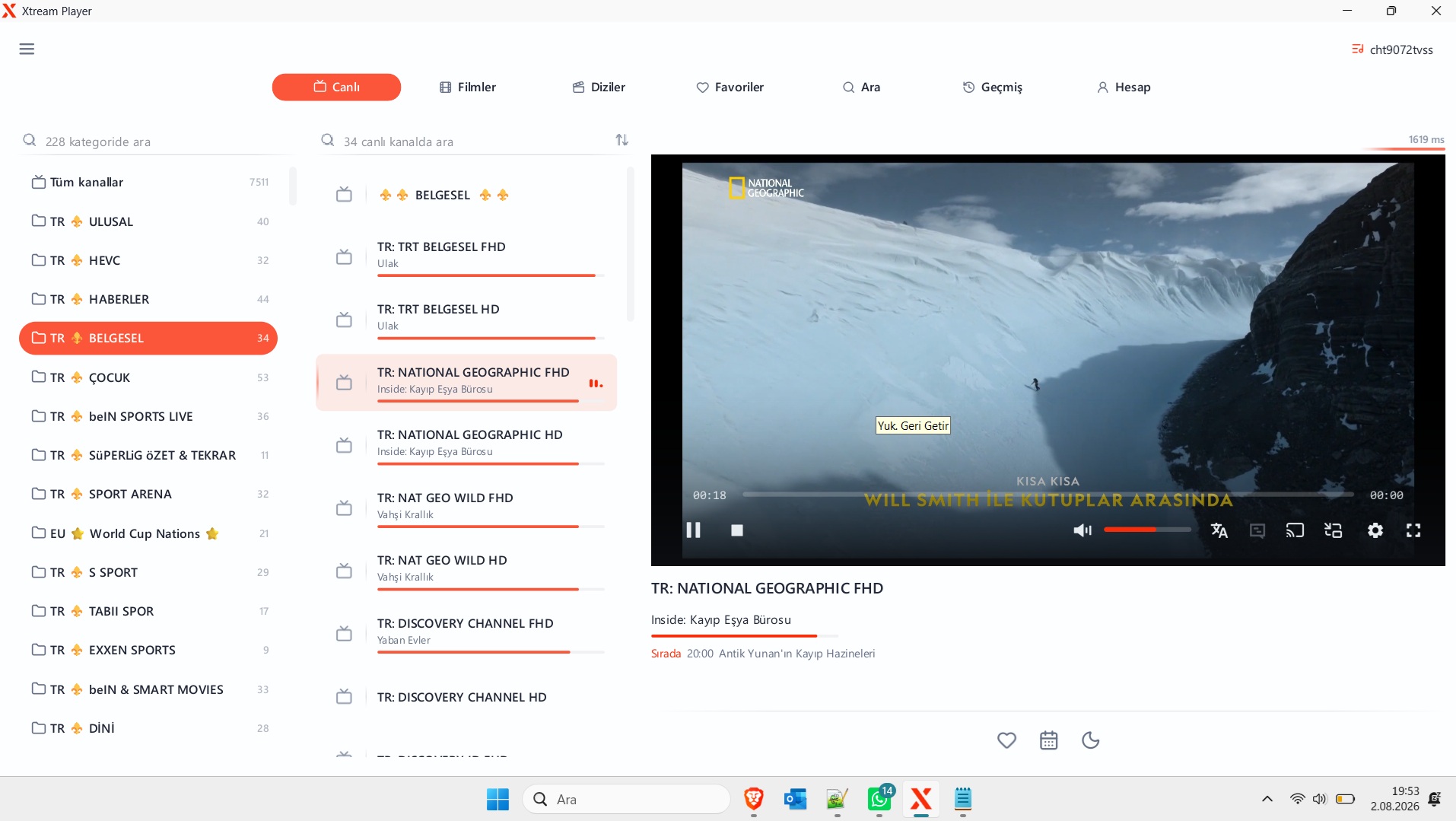Open the taskbar clock and date
The width and height of the screenshot is (1456, 821).
pos(1394,799)
